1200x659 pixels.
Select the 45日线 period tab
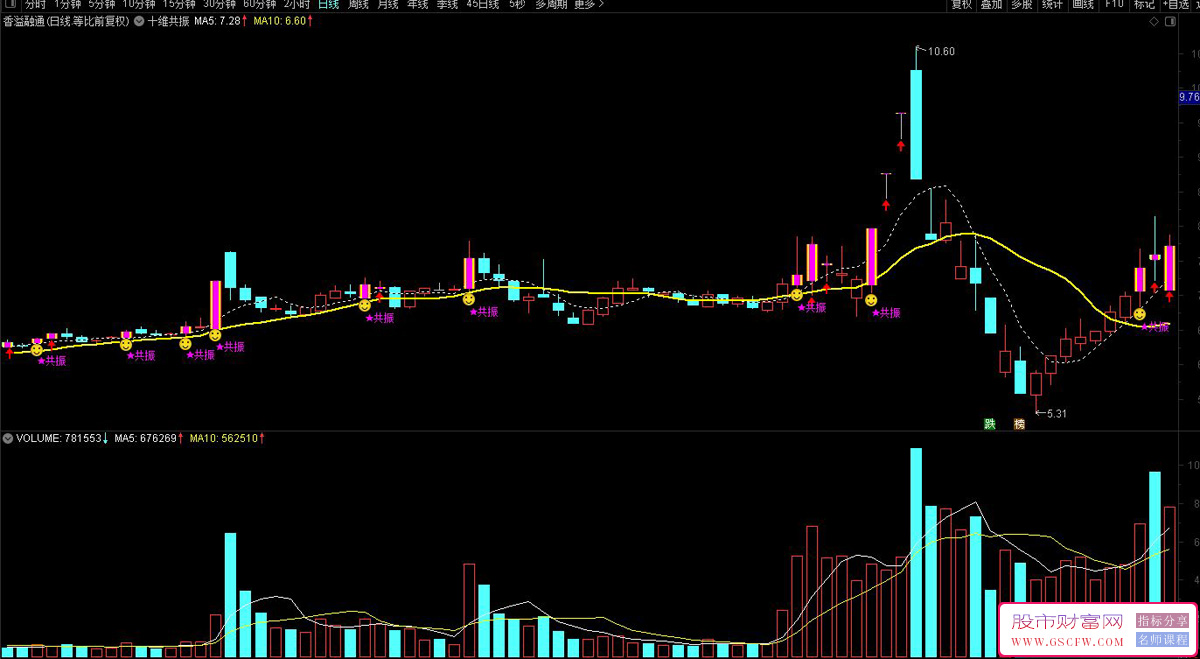point(482,4)
